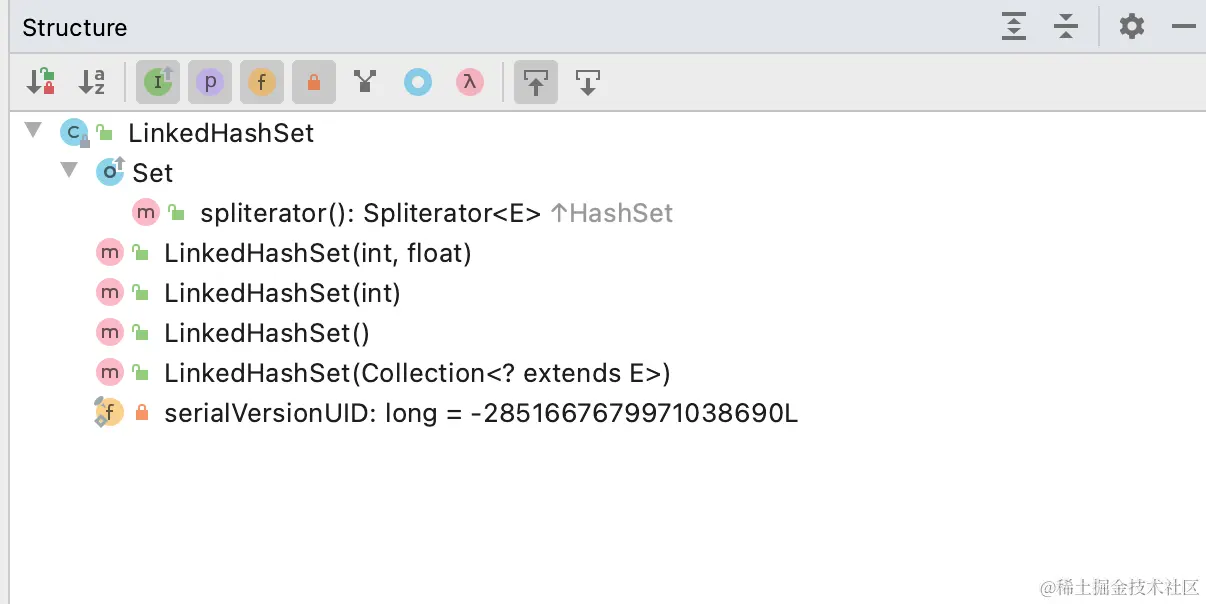Toggle Show non-public members lock button
The width and height of the screenshot is (1206, 604).
(x=314, y=82)
